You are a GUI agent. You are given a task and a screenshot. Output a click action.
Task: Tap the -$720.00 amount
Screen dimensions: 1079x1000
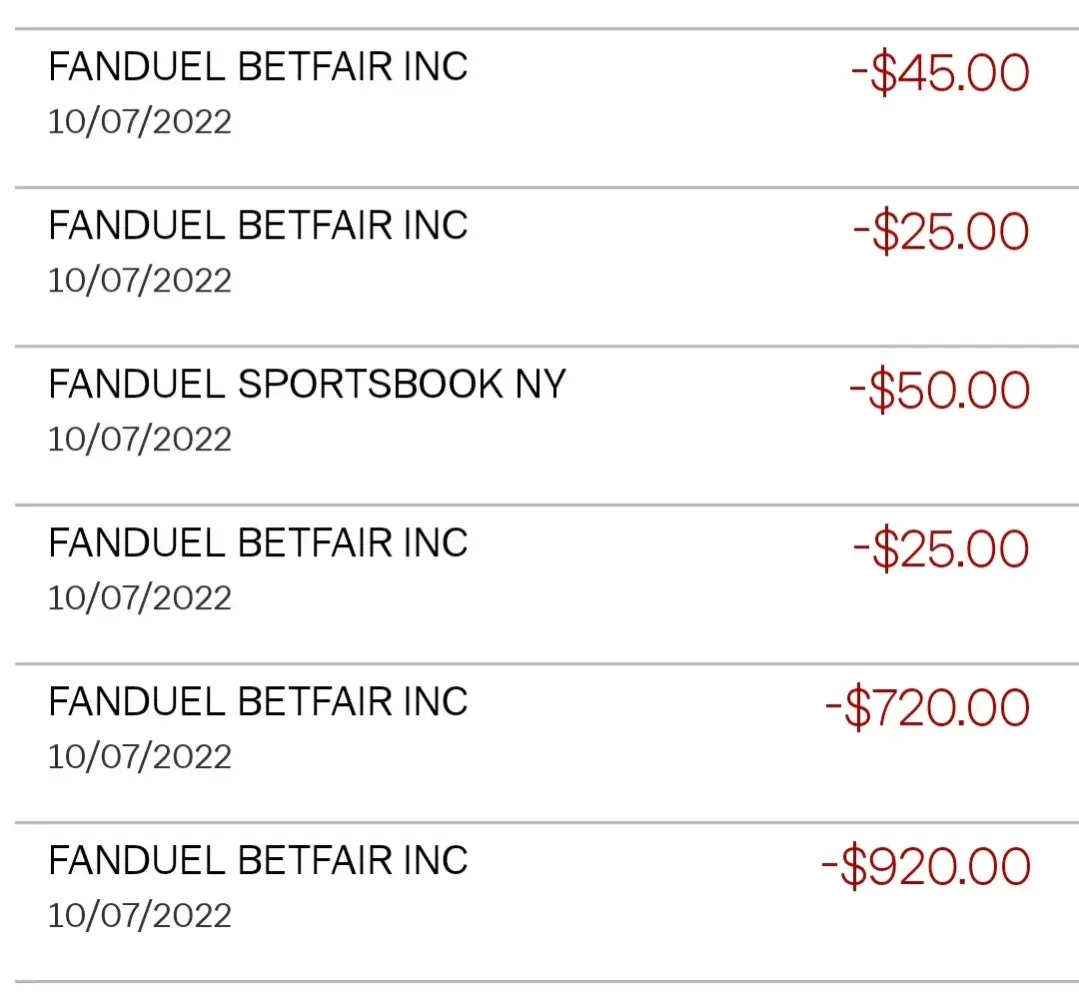coord(928,708)
